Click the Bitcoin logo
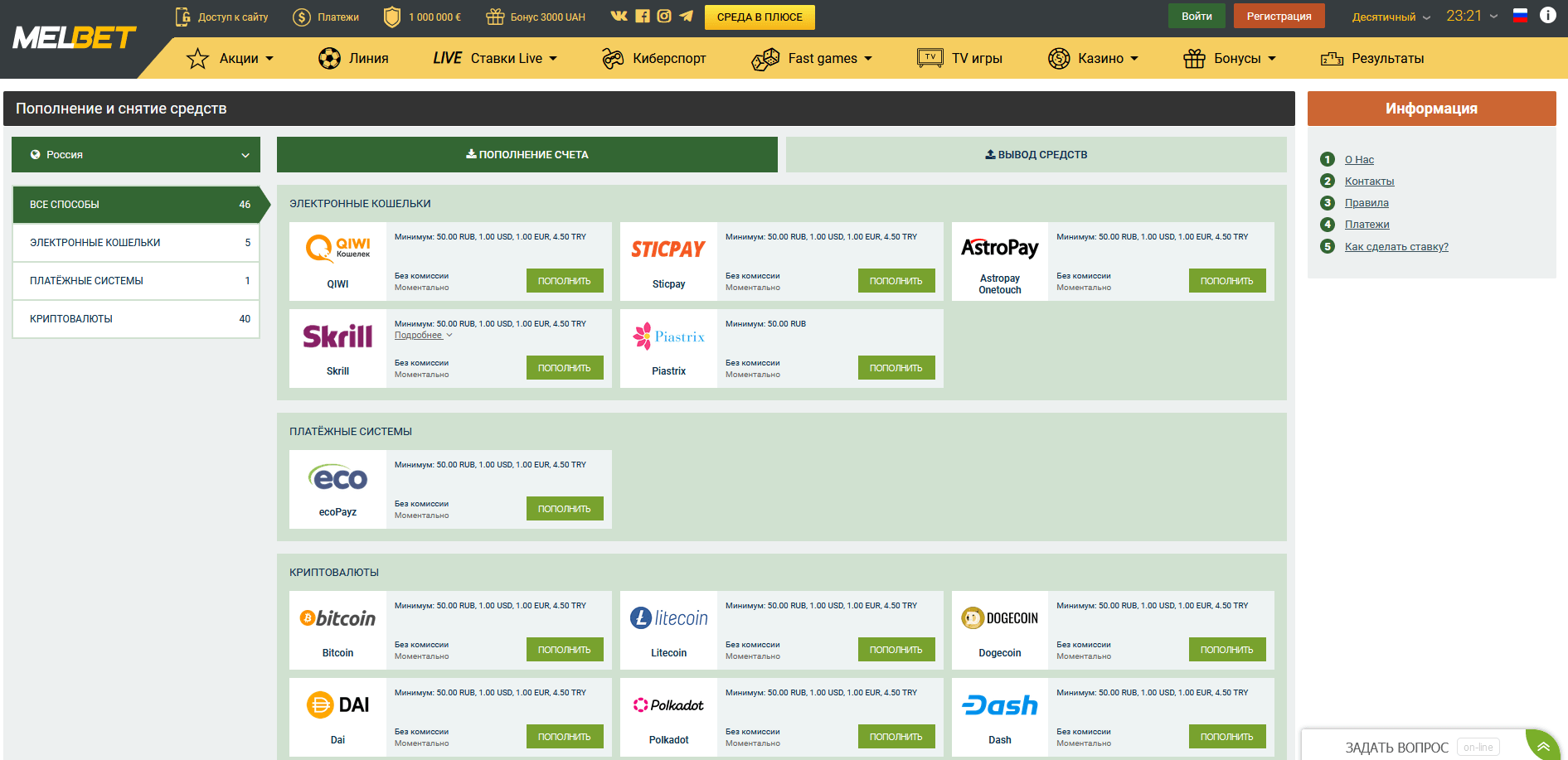The height and width of the screenshot is (760, 1568). point(337,618)
